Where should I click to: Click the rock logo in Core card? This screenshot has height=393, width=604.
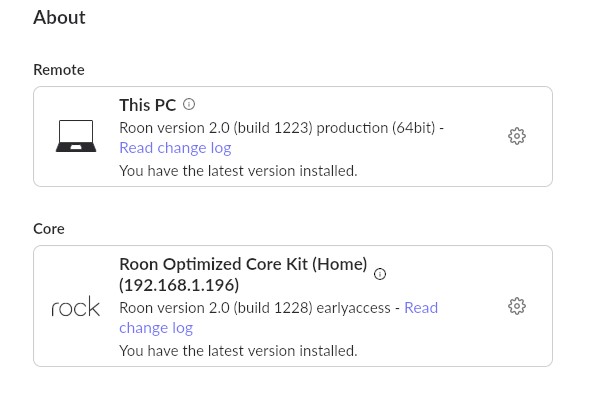click(76, 307)
